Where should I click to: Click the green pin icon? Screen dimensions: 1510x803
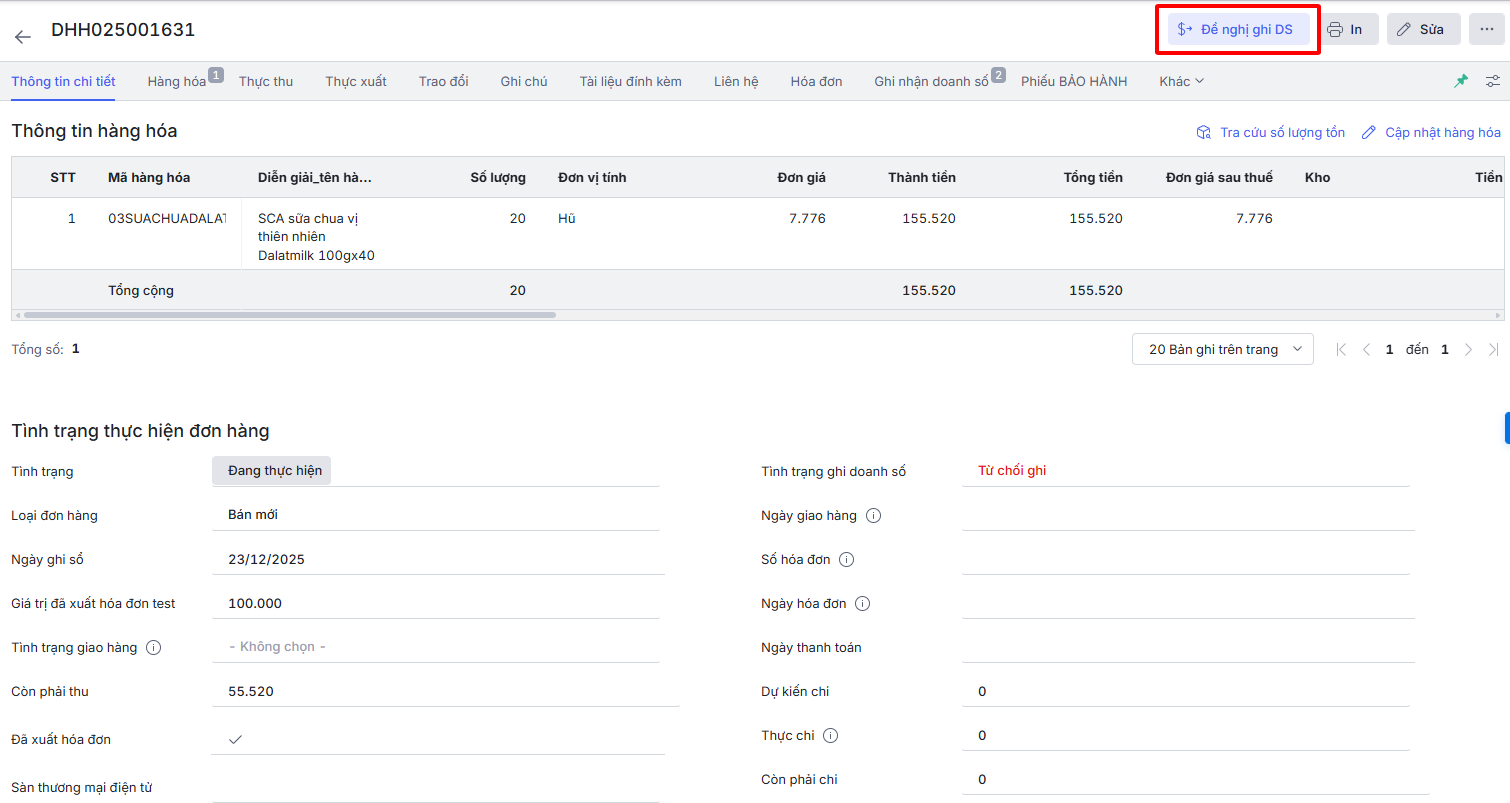1461,81
